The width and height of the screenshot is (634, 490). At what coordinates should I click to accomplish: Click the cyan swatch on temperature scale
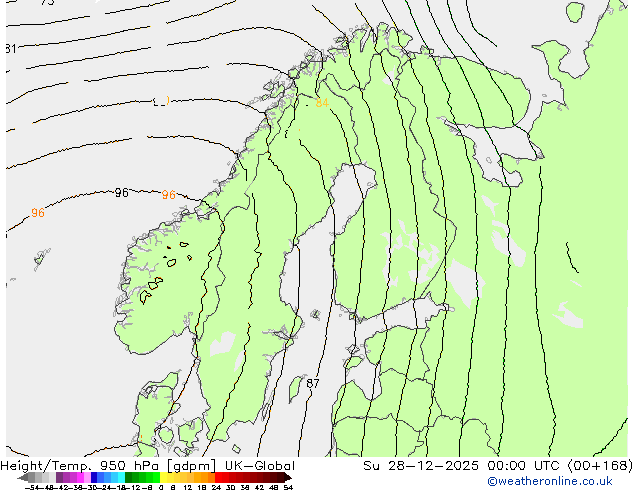pyautogui.click(x=121, y=477)
